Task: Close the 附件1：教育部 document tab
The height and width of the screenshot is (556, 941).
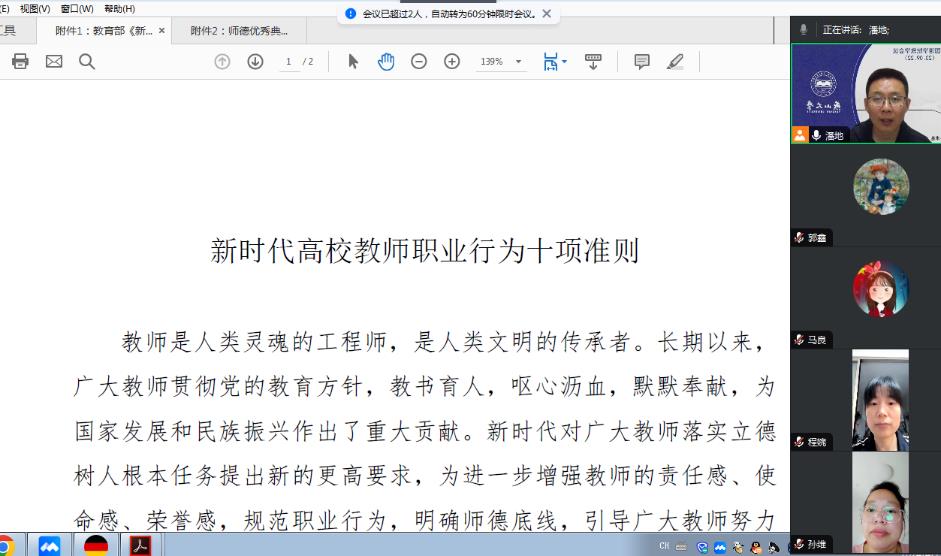Action: [162, 31]
